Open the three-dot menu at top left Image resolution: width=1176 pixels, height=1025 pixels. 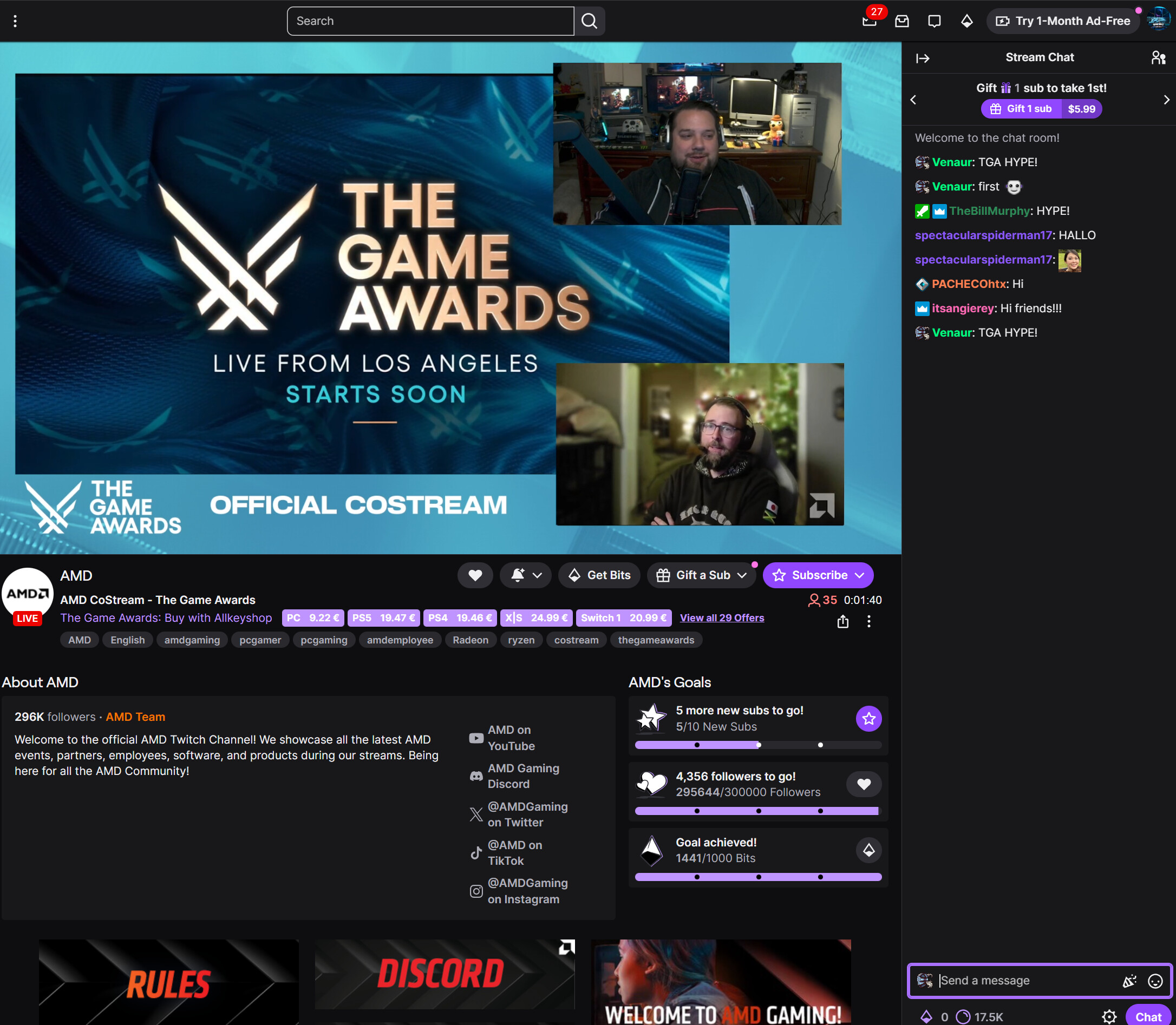tap(16, 21)
